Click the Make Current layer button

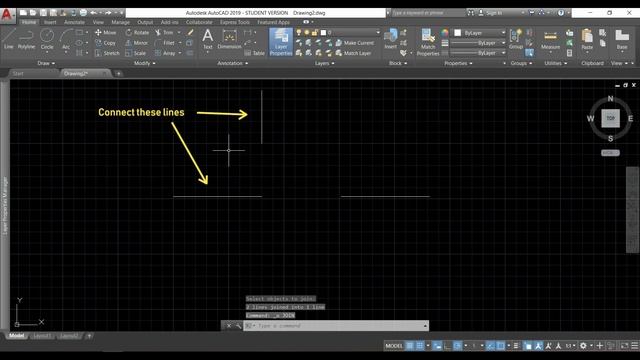pyautogui.click(x=355, y=43)
